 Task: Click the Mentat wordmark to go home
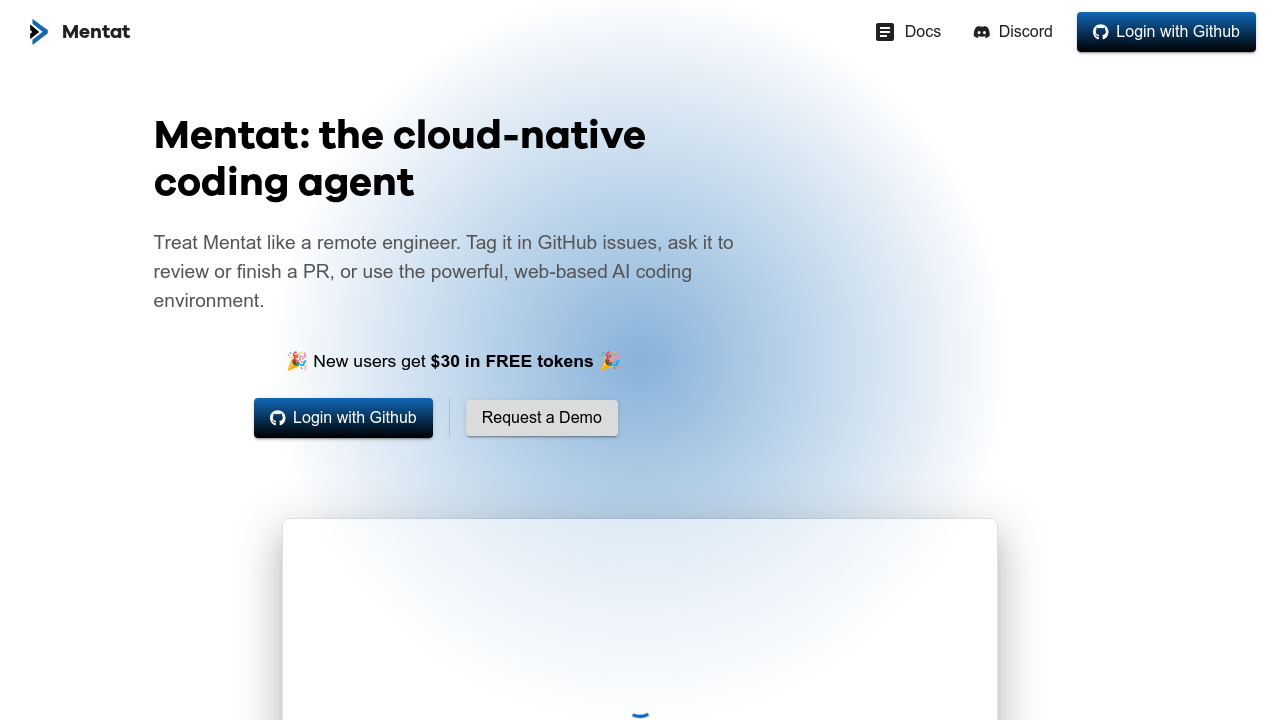(x=96, y=31)
